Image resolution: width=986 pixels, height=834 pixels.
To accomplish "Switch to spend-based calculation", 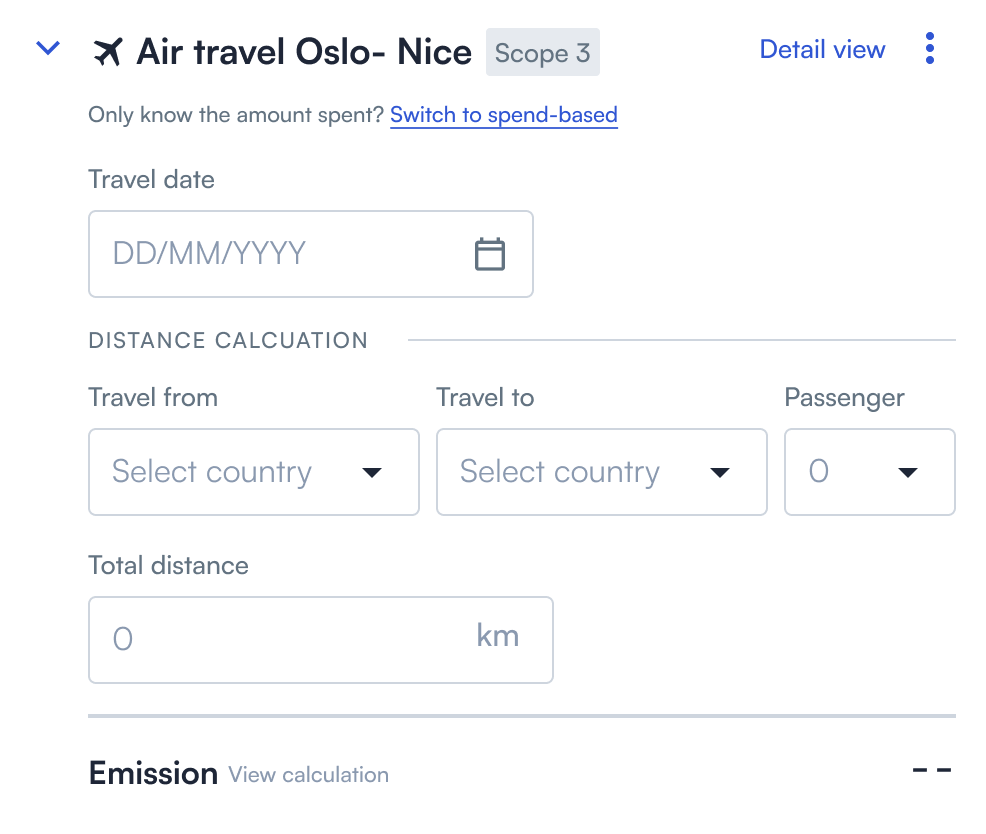I will (x=504, y=115).
